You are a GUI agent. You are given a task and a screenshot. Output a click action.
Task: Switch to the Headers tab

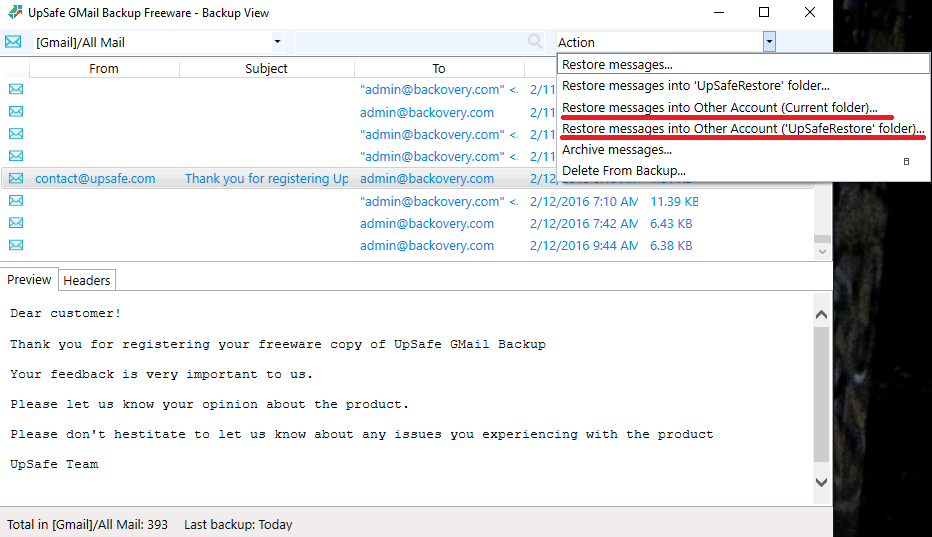pos(87,280)
